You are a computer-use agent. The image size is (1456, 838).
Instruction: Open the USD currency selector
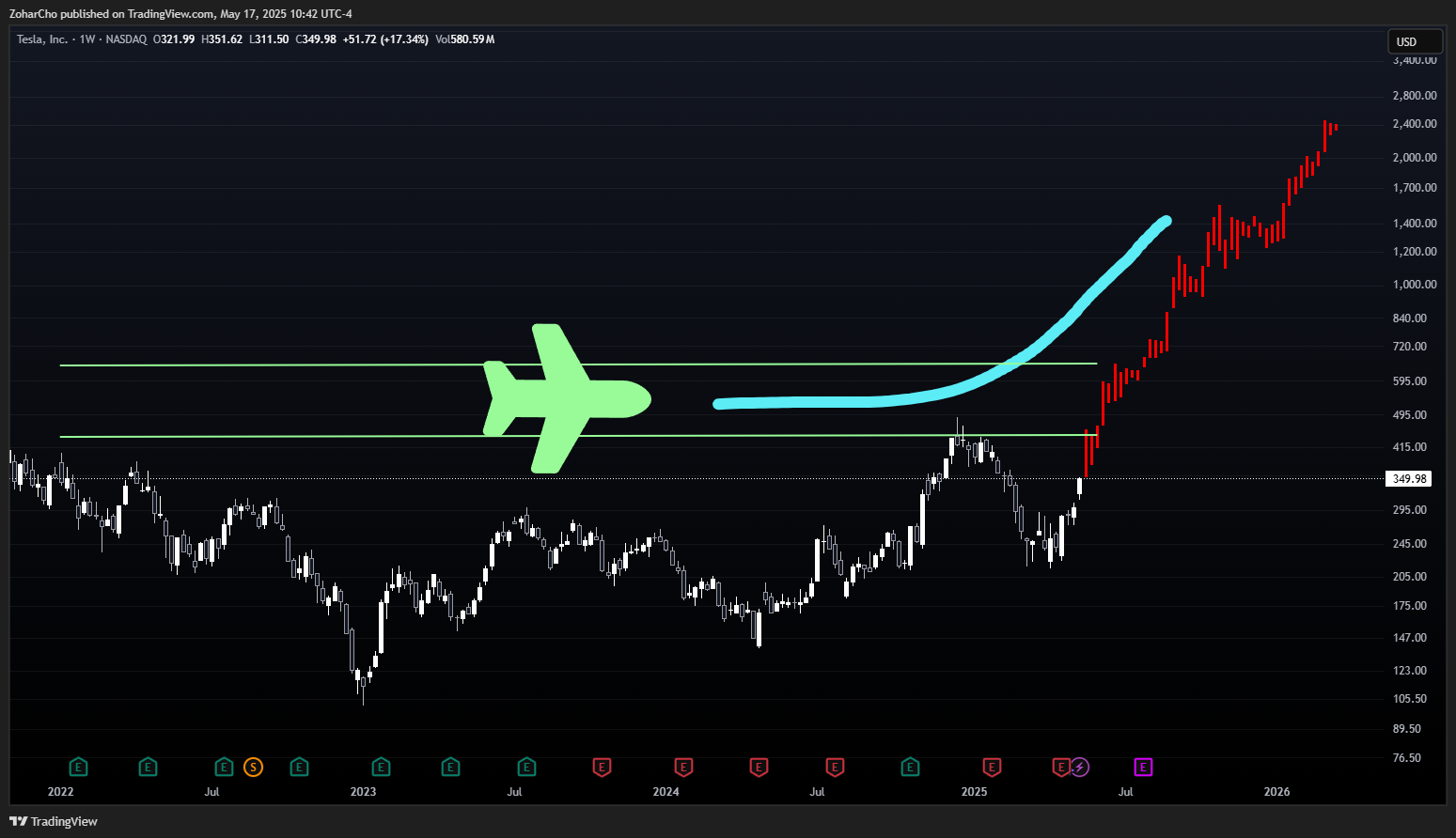[1415, 41]
